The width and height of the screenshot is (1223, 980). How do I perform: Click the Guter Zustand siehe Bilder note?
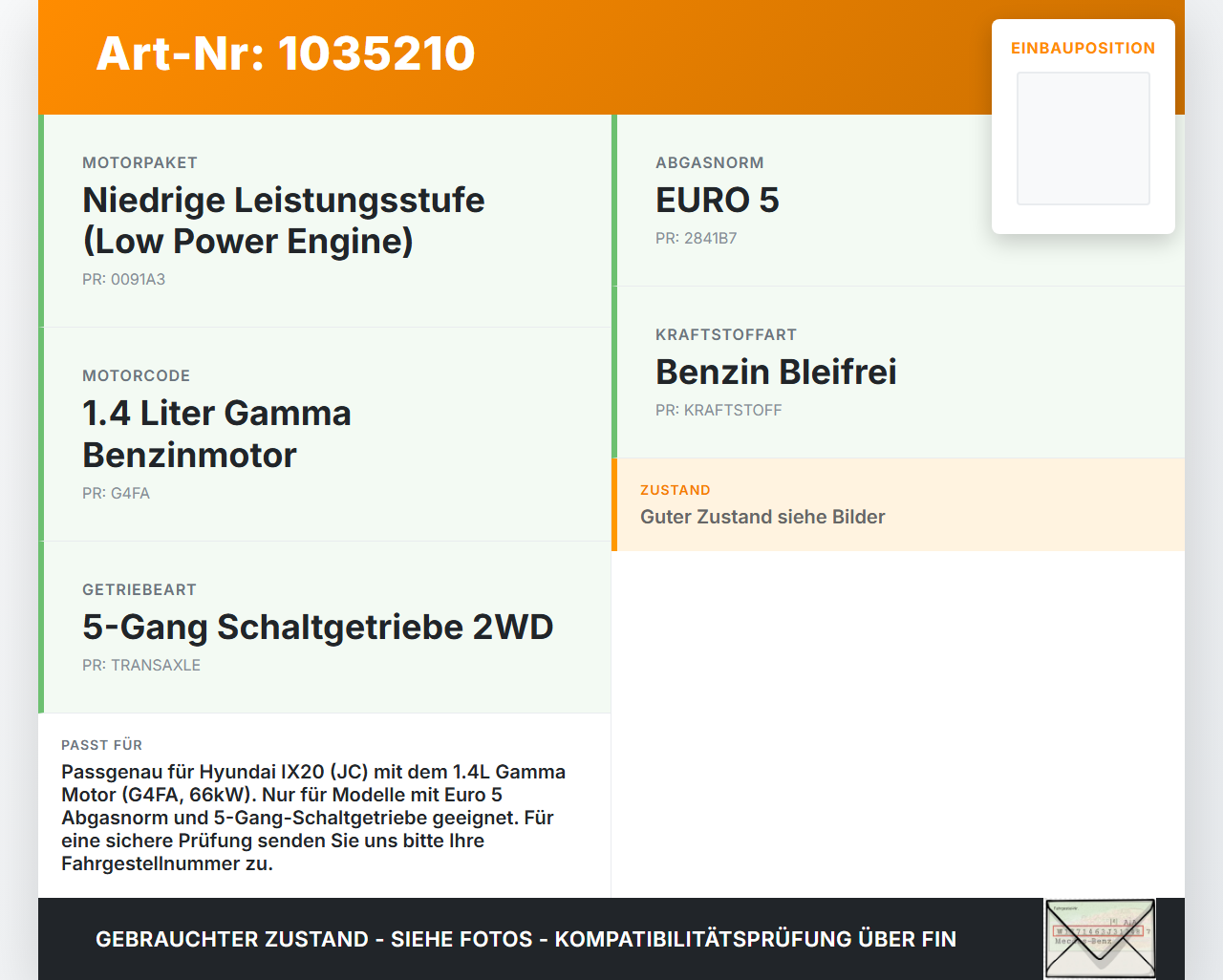(x=762, y=517)
